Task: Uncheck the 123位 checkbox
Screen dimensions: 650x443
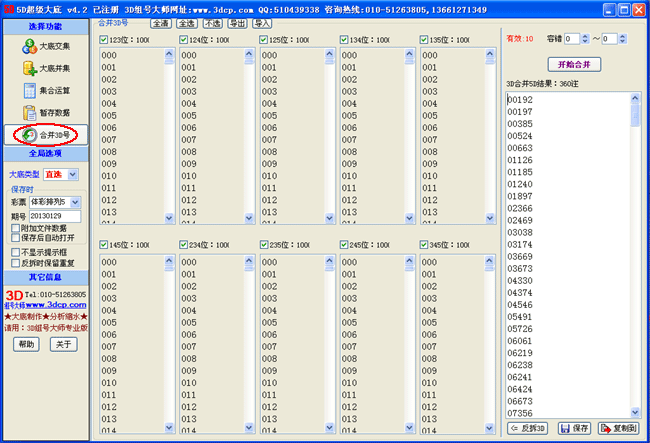Action: [105, 39]
